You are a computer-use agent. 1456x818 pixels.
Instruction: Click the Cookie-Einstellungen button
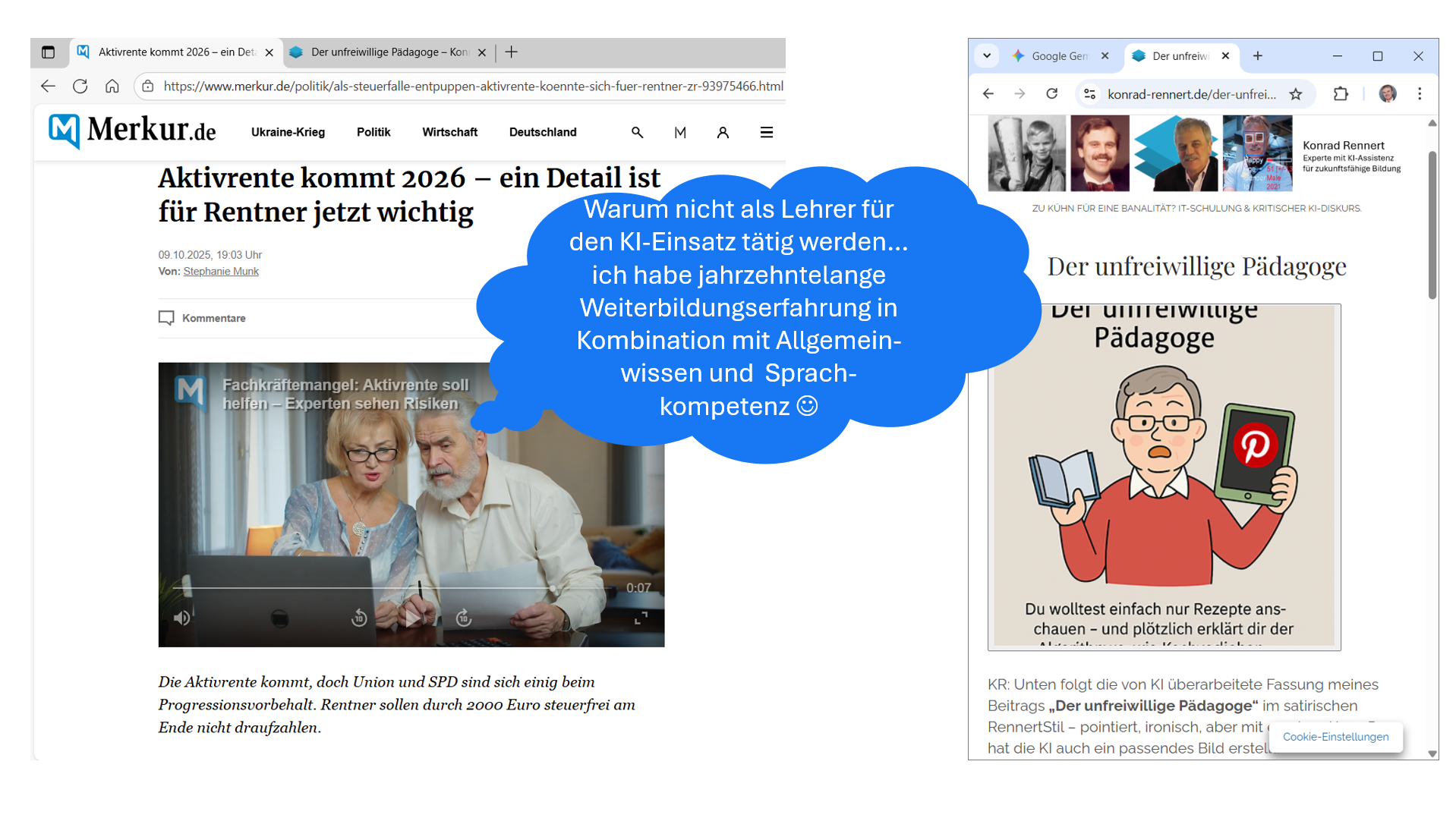tap(1335, 737)
